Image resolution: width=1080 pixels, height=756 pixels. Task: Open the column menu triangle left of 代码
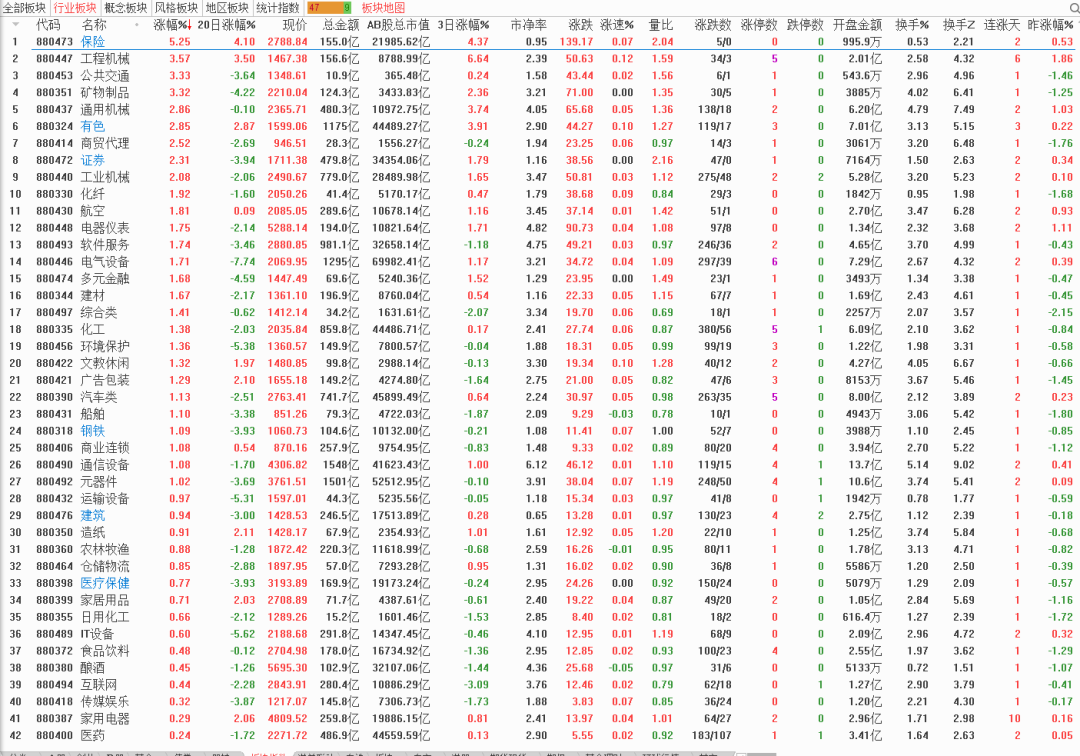tap(15, 25)
